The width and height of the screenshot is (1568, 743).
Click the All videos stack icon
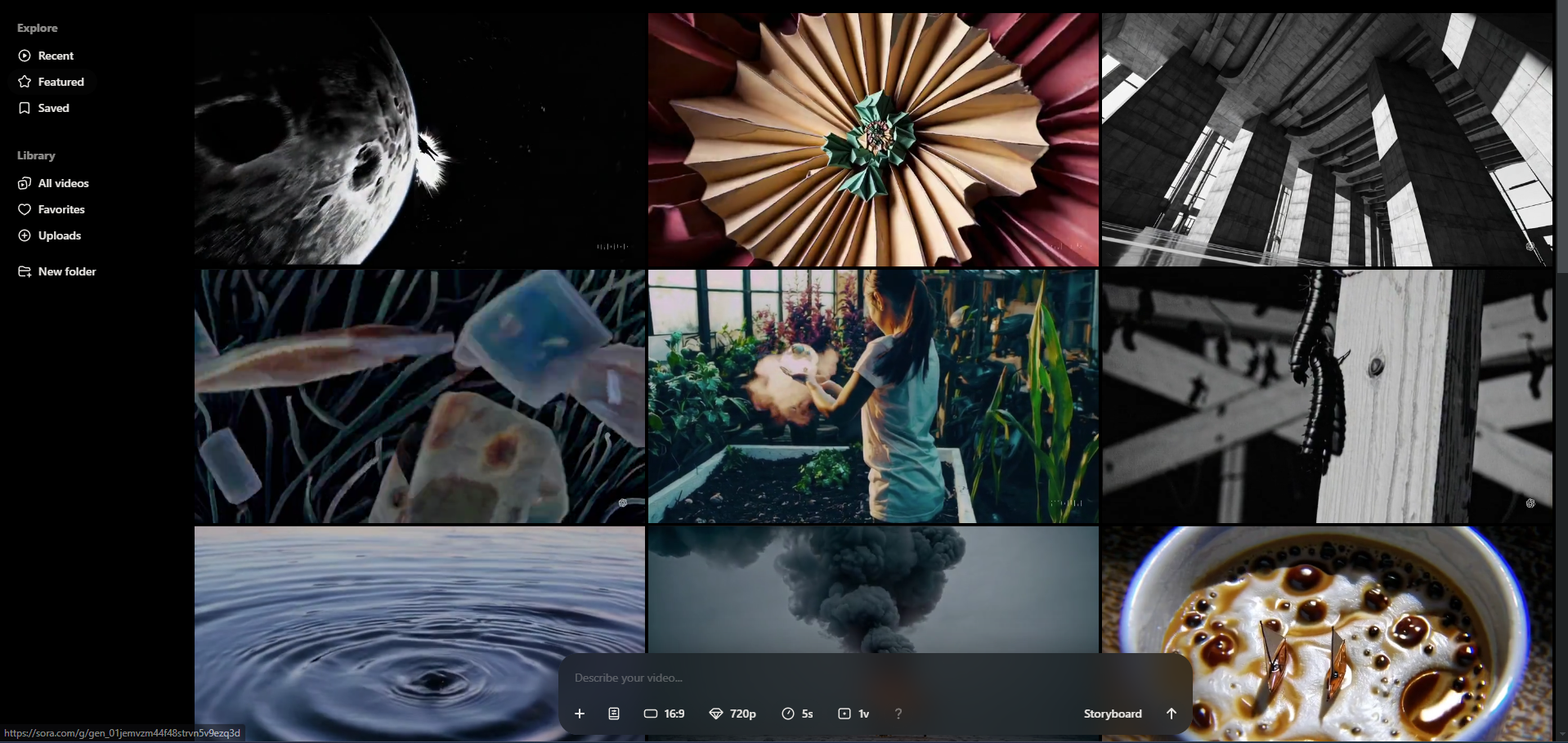point(25,183)
